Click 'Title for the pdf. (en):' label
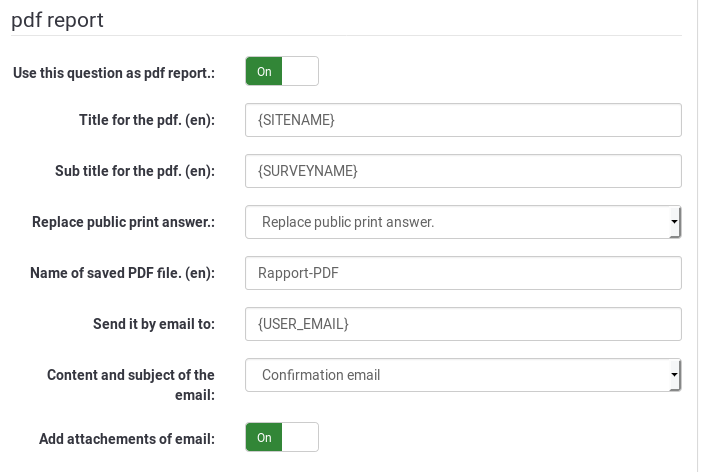The height and width of the screenshot is (472, 703). [x=147, y=120]
